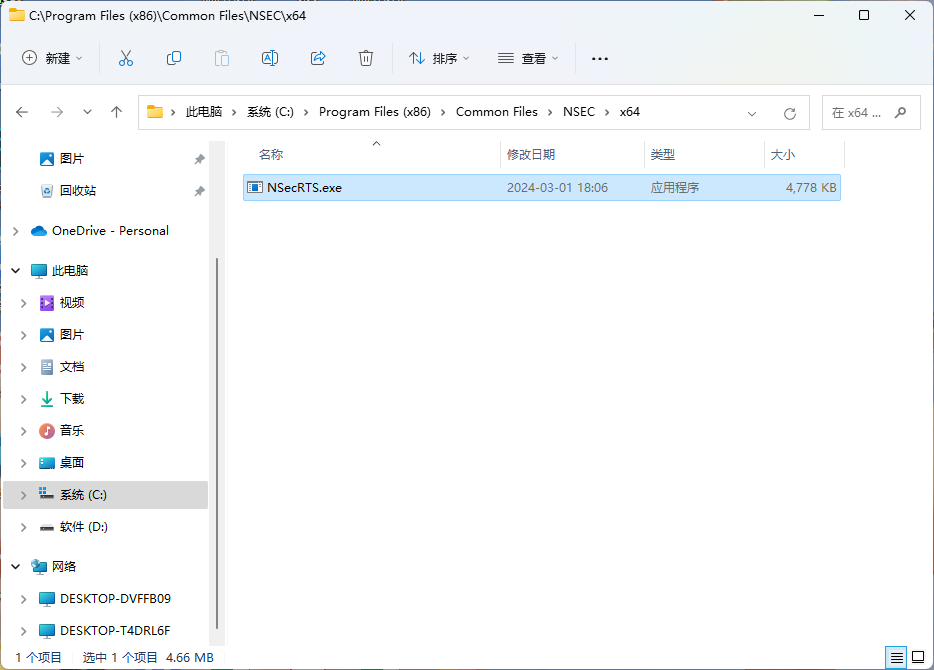Viewport: 934px width, 670px height.
Task: Collapse the 此电脑 tree node
Action: coord(16,271)
